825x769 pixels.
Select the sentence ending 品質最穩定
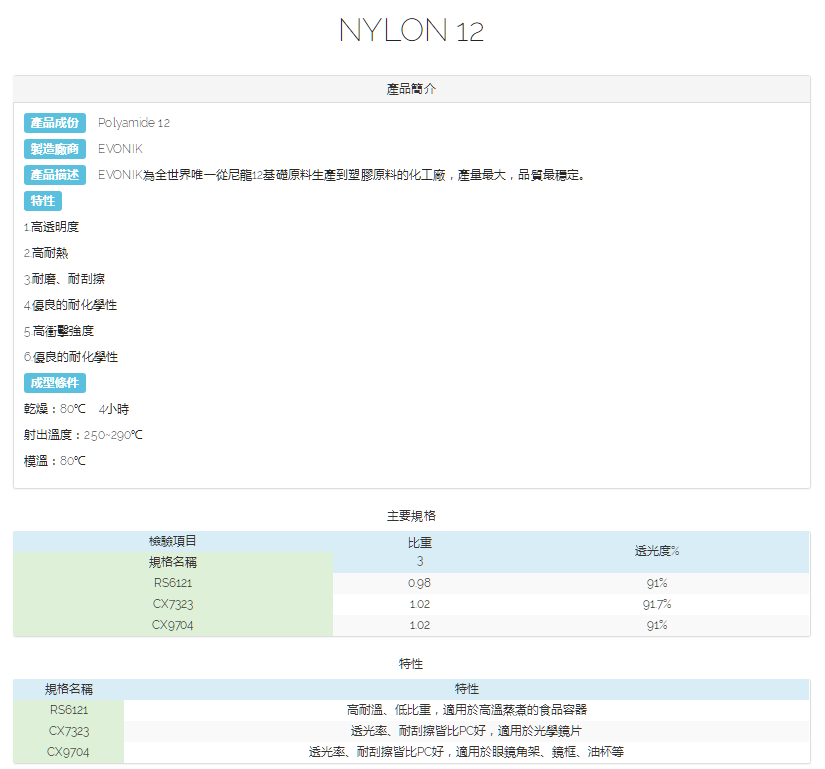[341, 175]
